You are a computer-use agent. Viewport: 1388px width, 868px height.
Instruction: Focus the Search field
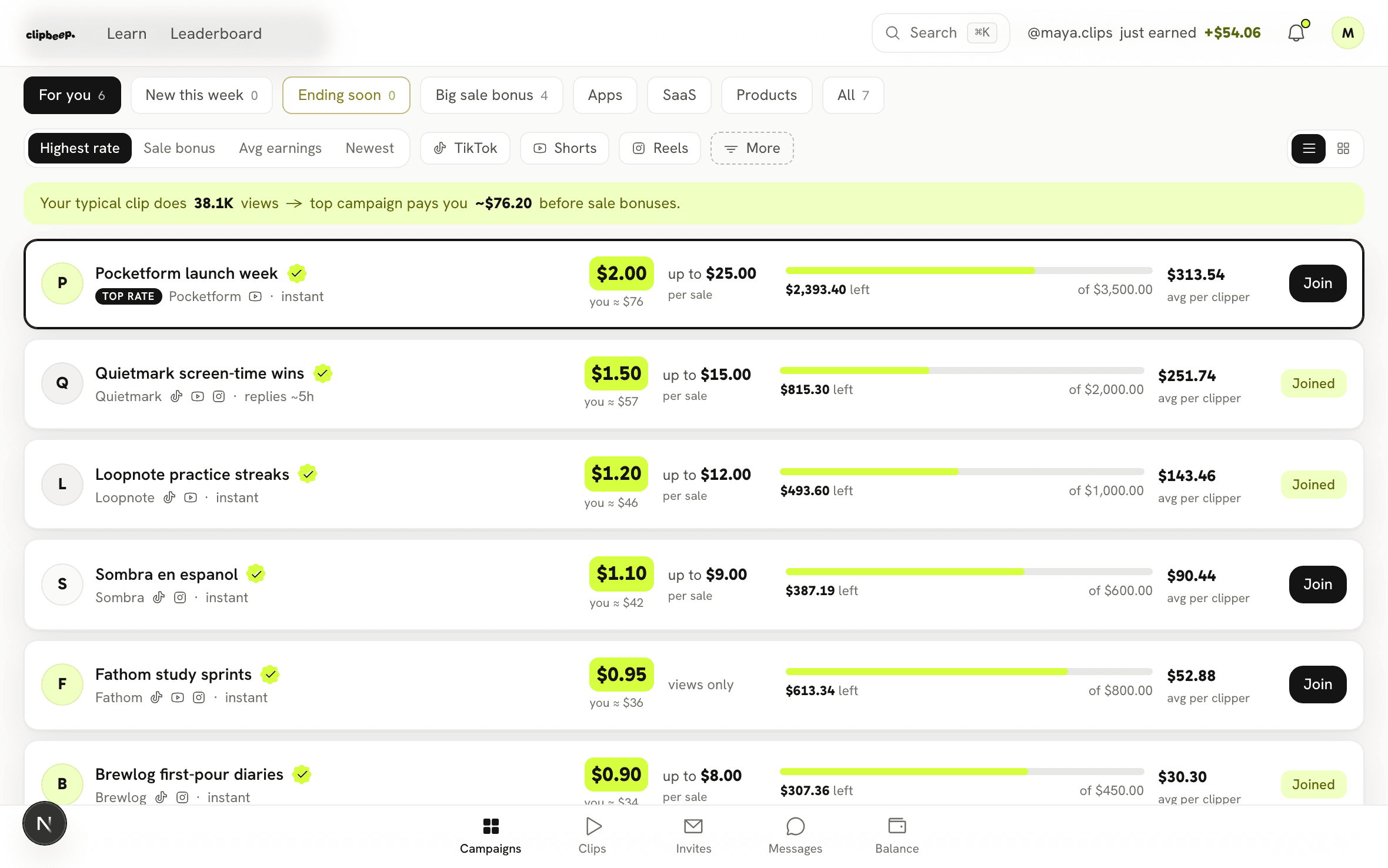(941, 33)
